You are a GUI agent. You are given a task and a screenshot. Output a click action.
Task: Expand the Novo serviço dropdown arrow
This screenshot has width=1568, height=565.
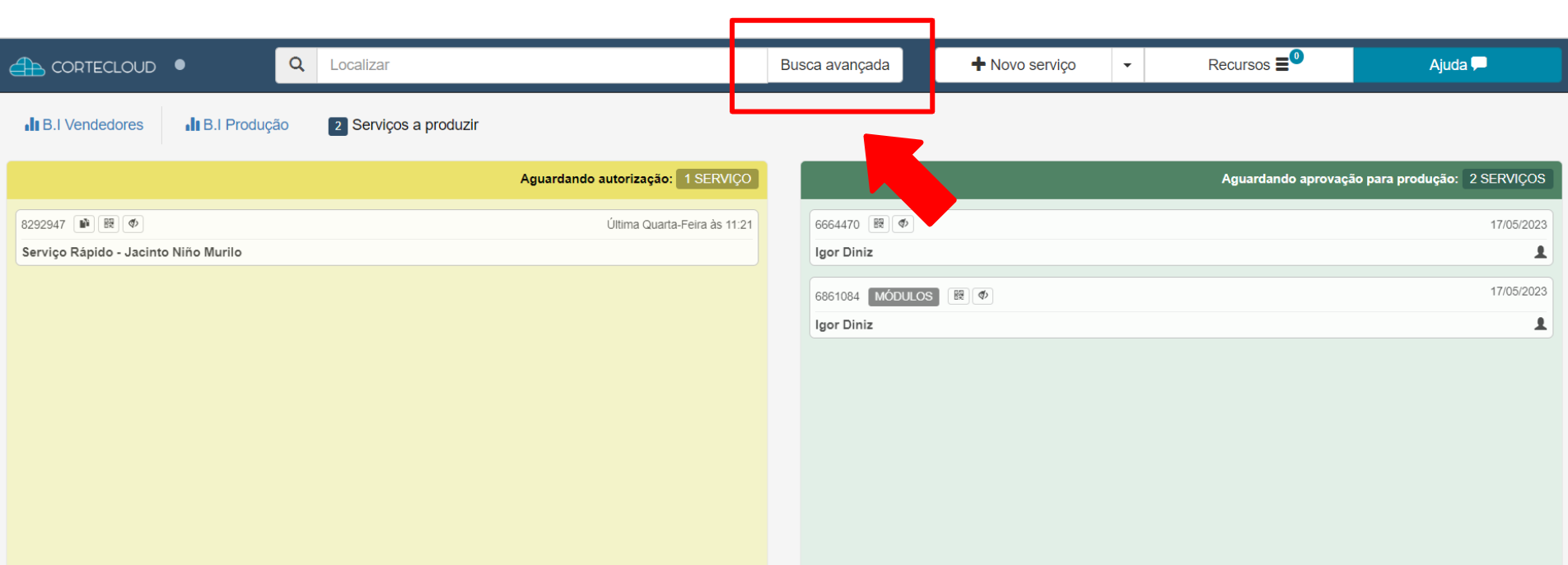coord(1127,65)
